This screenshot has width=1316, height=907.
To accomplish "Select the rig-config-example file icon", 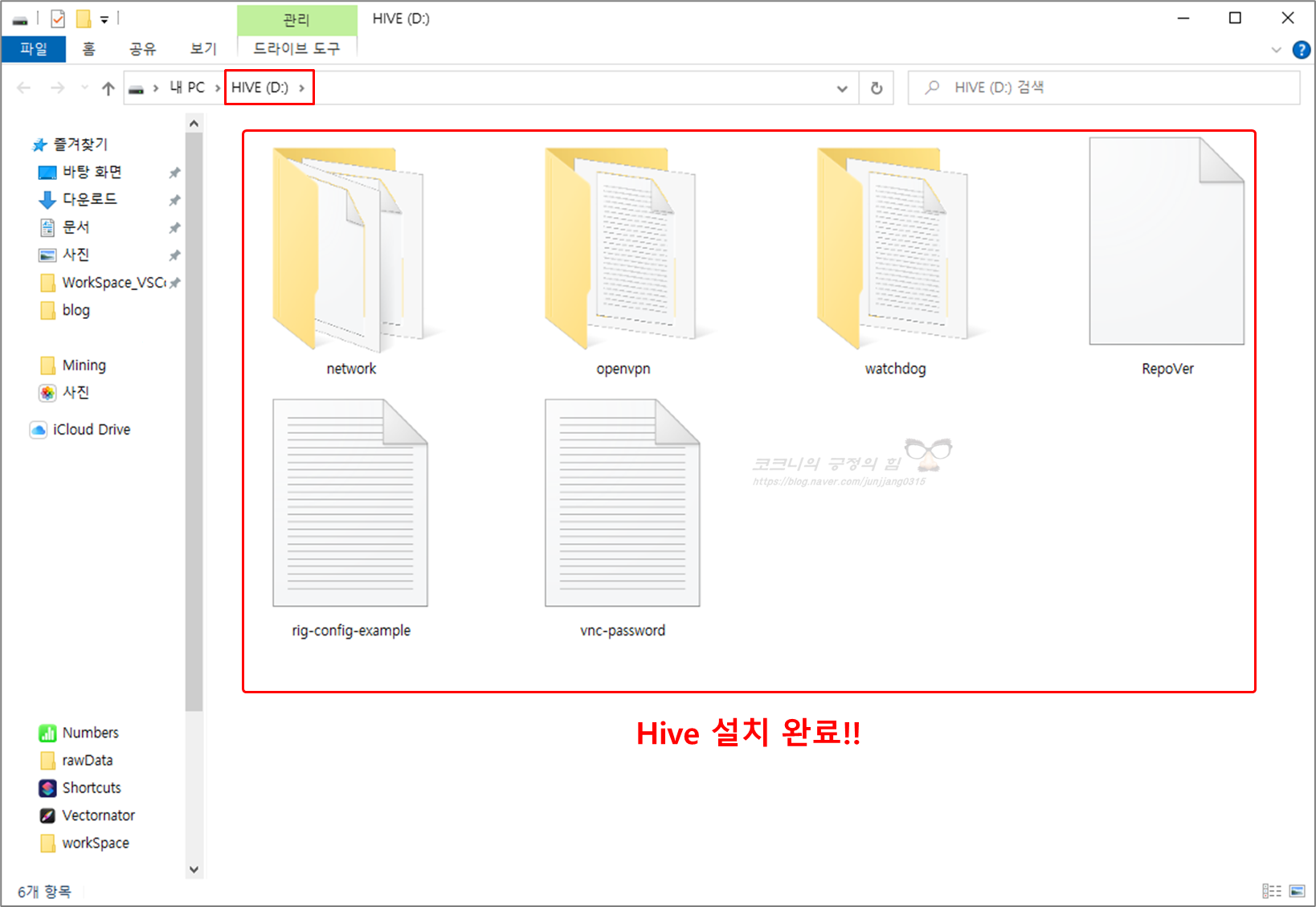I will coord(350,503).
